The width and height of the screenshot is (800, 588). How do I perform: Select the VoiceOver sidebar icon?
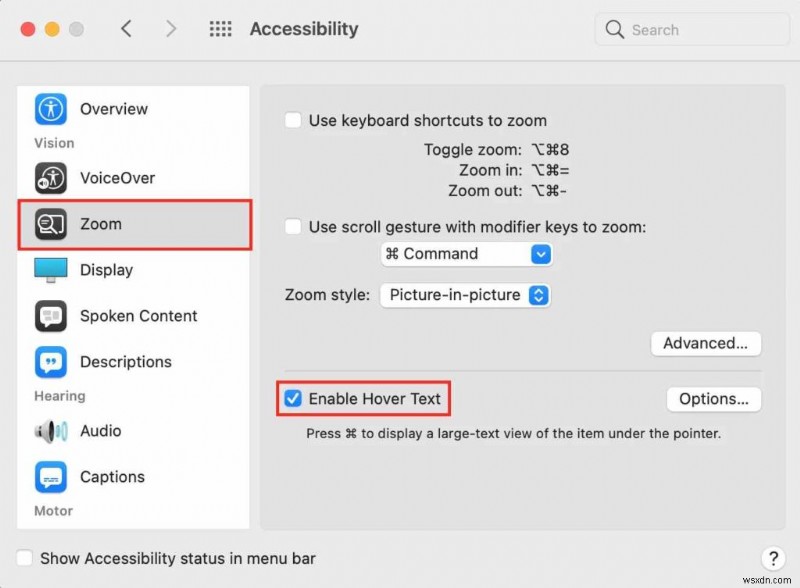[50, 178]
